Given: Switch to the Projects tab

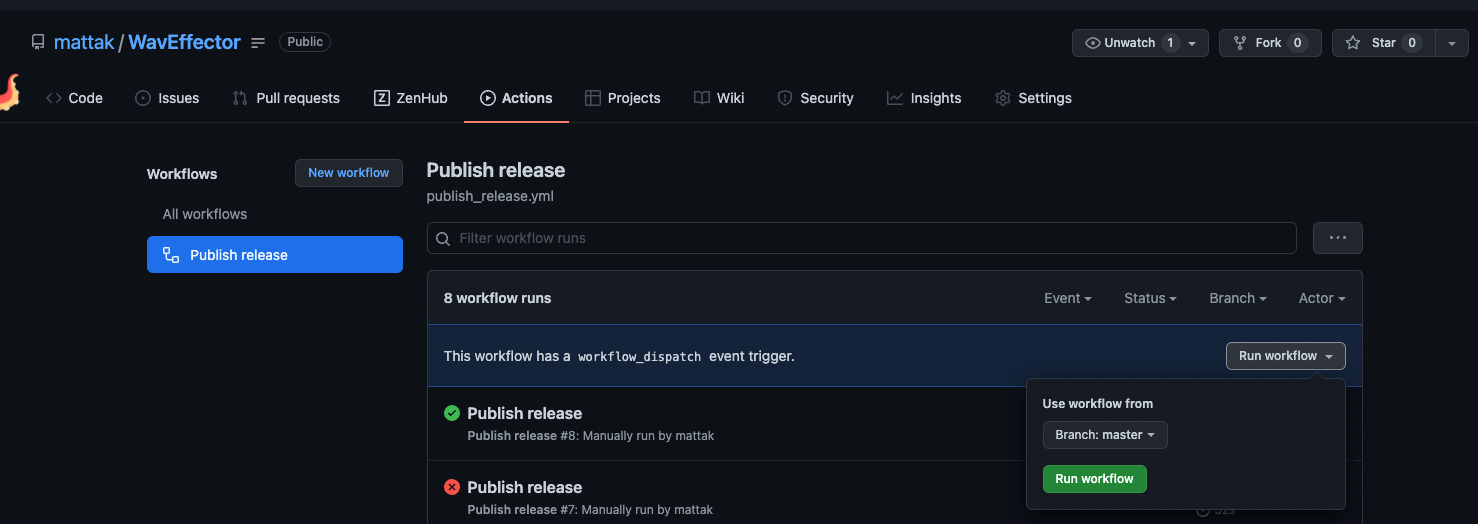Looking at the screenshot, I should click(x=623, y=98).
